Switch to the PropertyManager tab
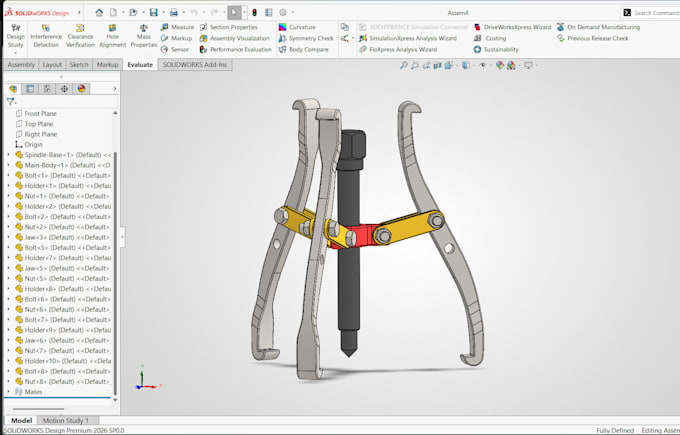Viewport: 680px width, 435px height. (x=30, y=89)
